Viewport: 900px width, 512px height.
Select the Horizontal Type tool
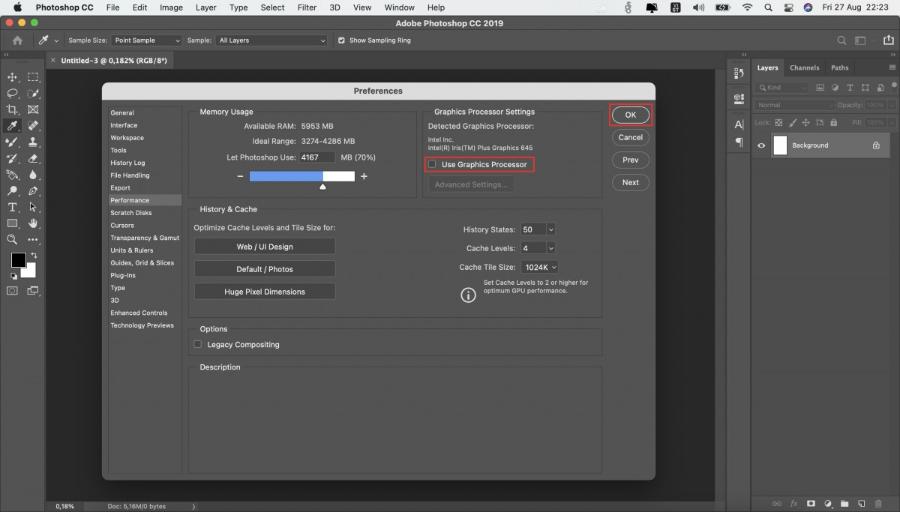(x=12, y=207)
